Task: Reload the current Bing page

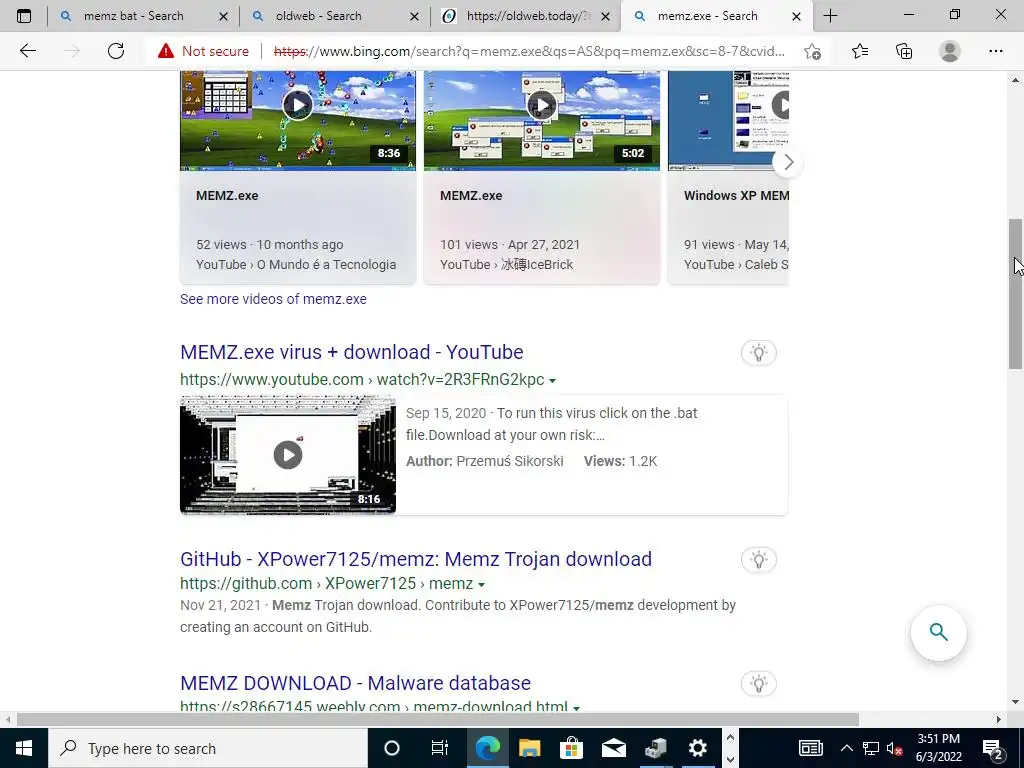Action: pyautogui.click(x=116, y=51)
